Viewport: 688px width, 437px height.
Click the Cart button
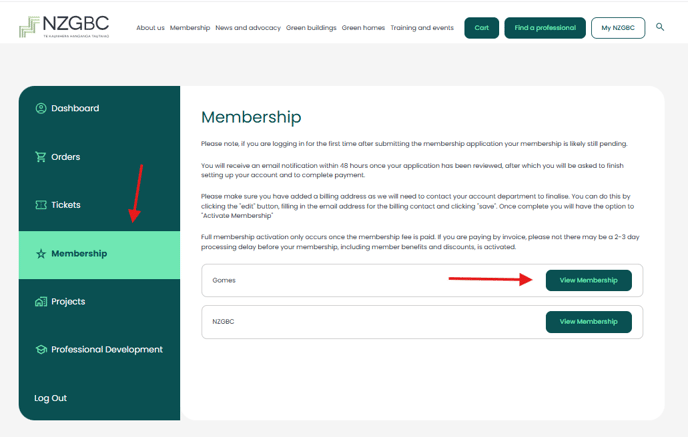point(481,28)
